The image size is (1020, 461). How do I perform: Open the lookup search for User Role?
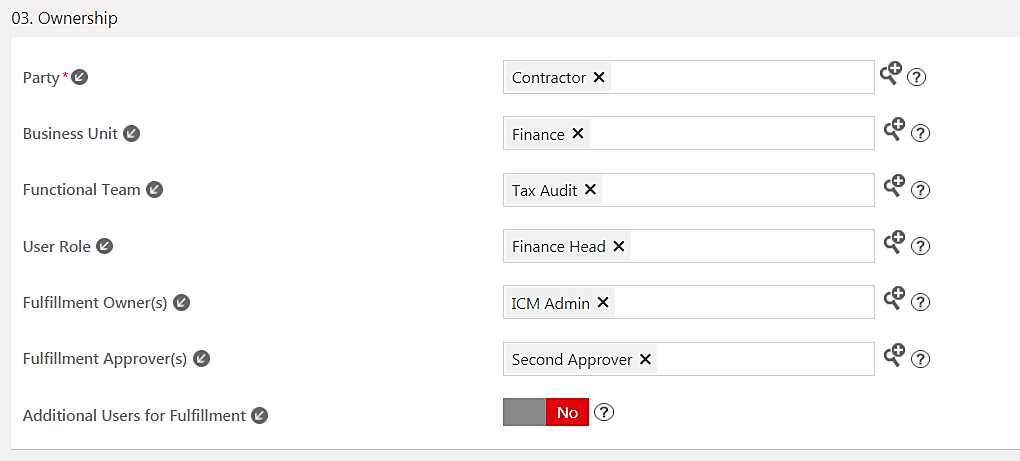pos(894,241)
